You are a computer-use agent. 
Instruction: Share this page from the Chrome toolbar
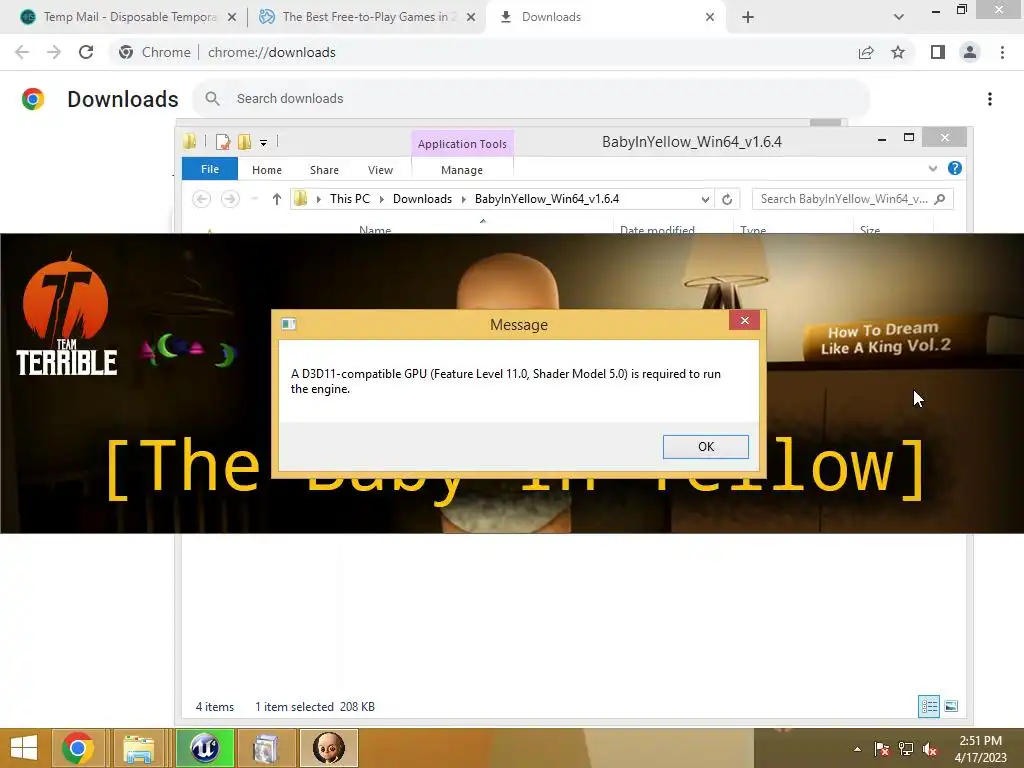pyautogui.click(x=866, y=52)
